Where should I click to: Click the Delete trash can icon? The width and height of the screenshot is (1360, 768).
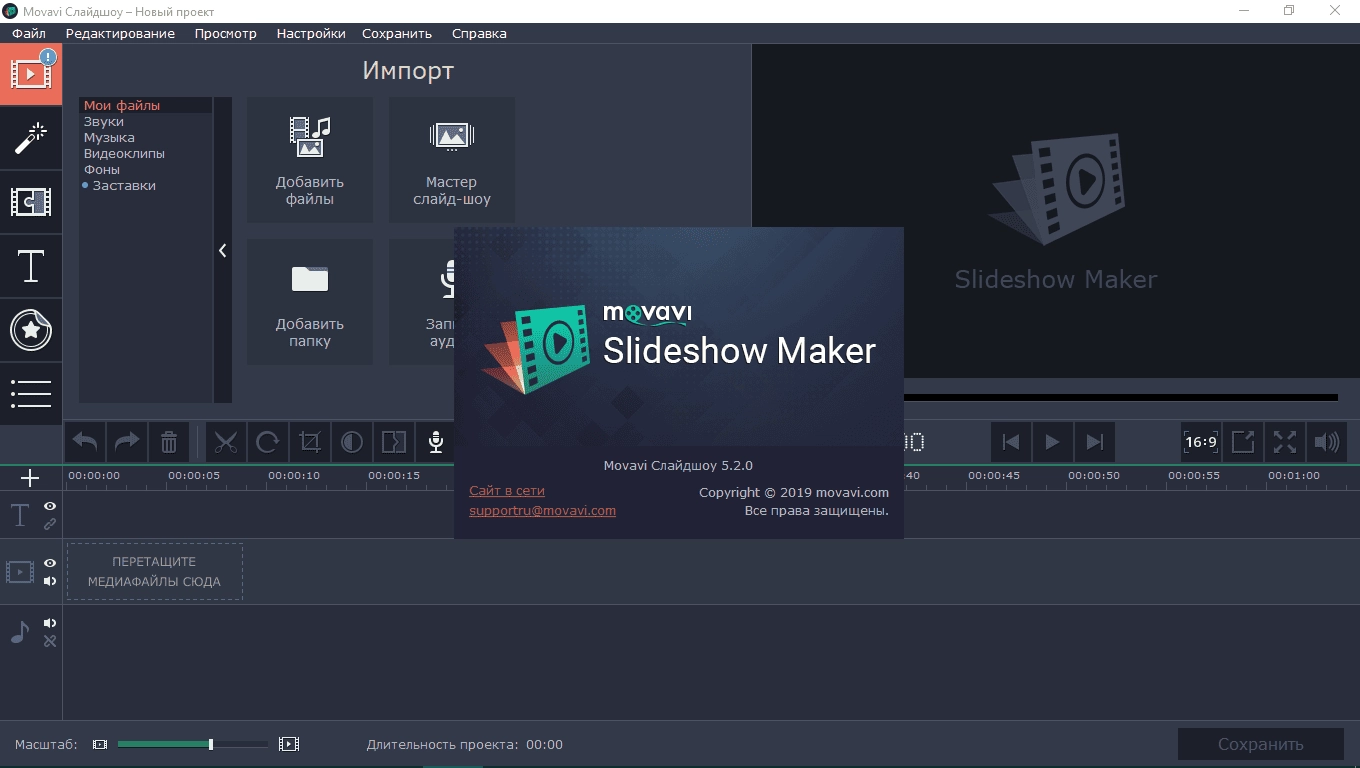[x=169, y=442]
